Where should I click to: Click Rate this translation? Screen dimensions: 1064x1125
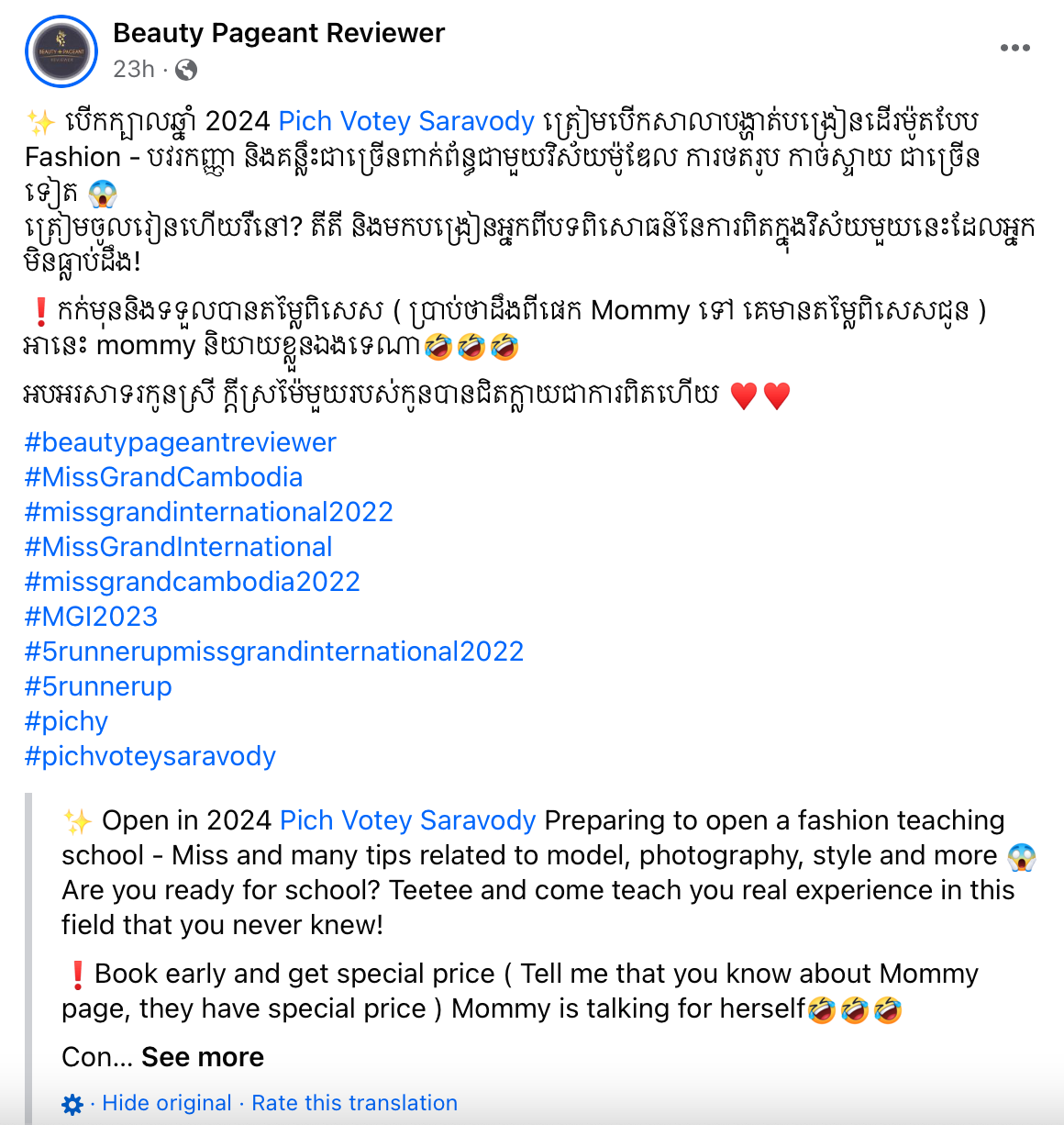[354, 1103]
